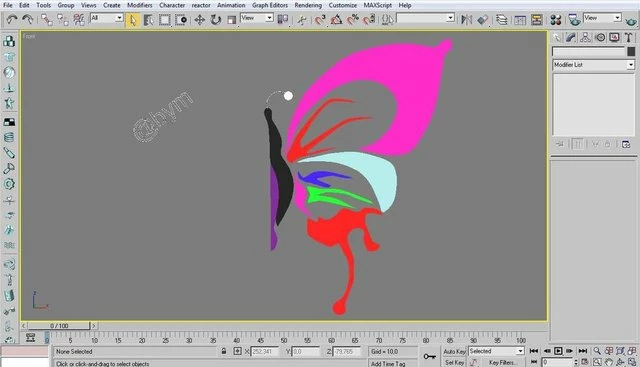Toggle Window/Crossing selection mode
The image size is (640, 367).
coord(181,20)
